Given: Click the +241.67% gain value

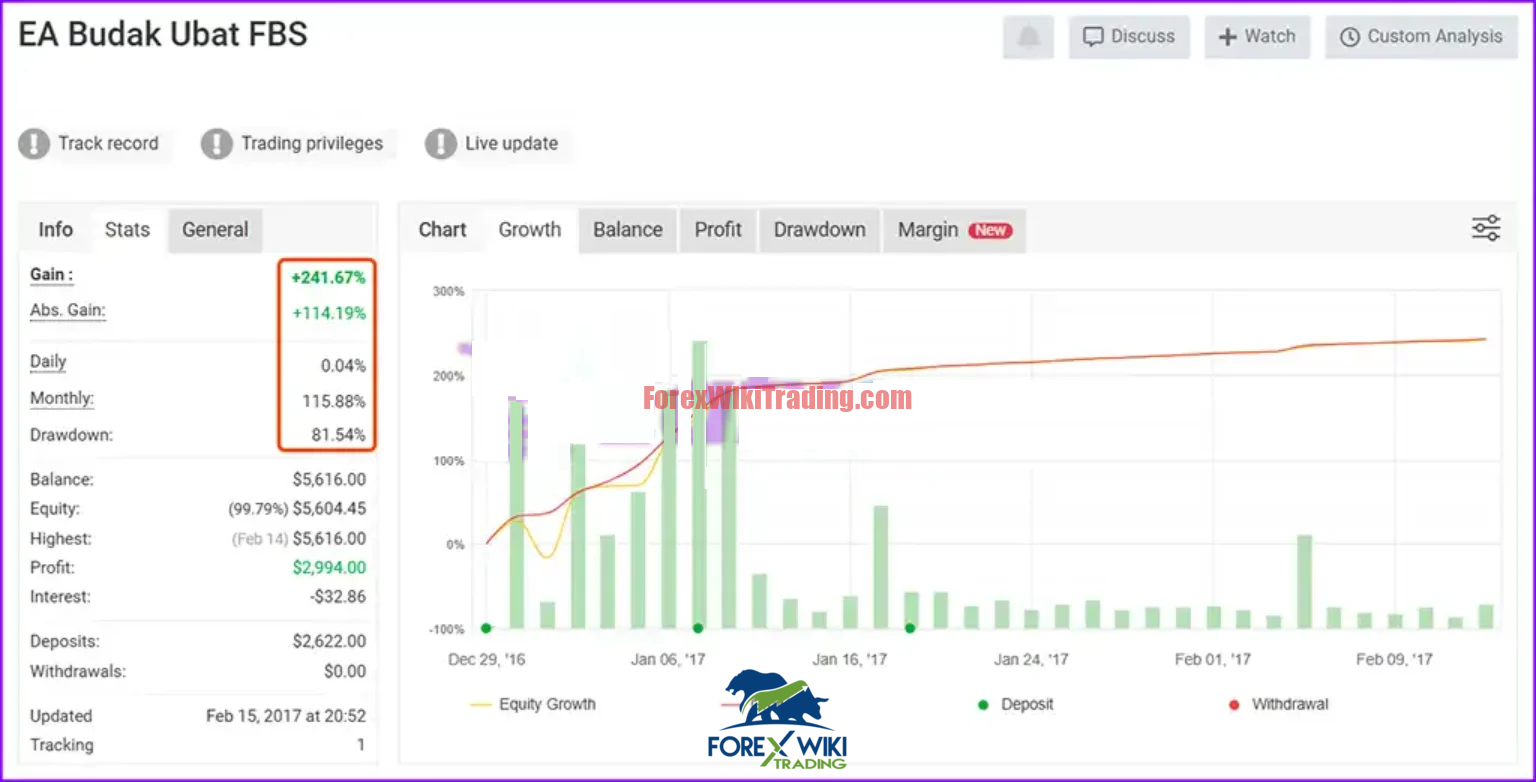Looking at the screenshot, I should [x=328, y=277].
